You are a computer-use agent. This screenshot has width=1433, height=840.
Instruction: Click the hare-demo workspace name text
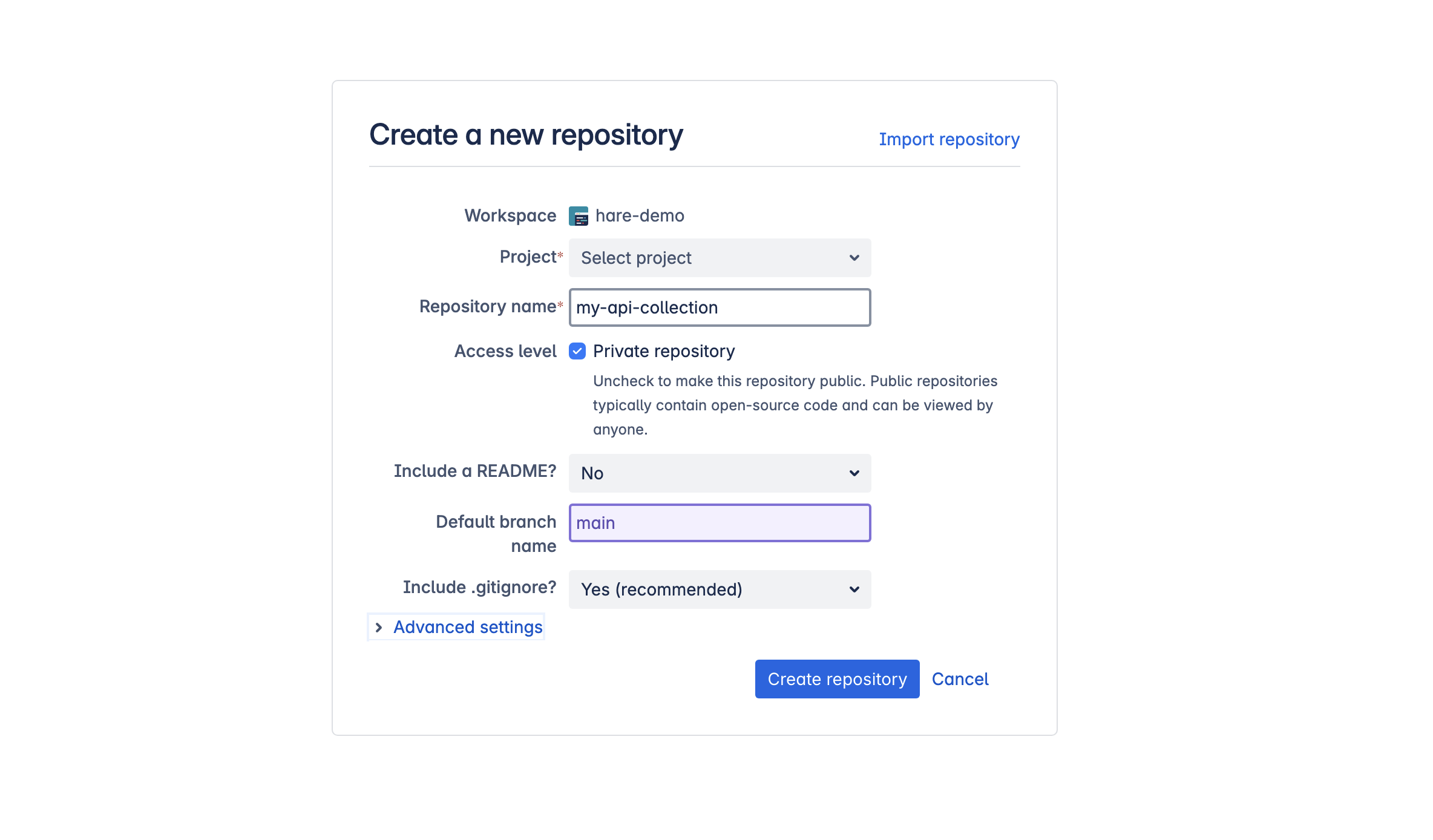pos(640,215)
